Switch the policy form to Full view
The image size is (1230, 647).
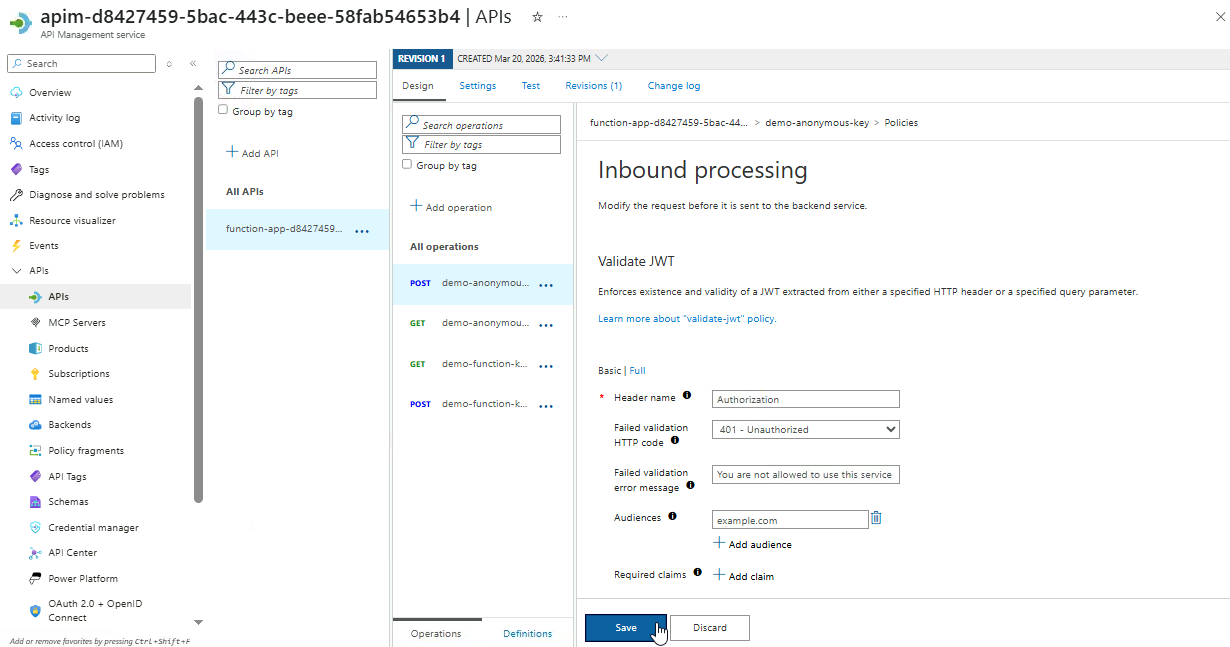pos(637,371)
